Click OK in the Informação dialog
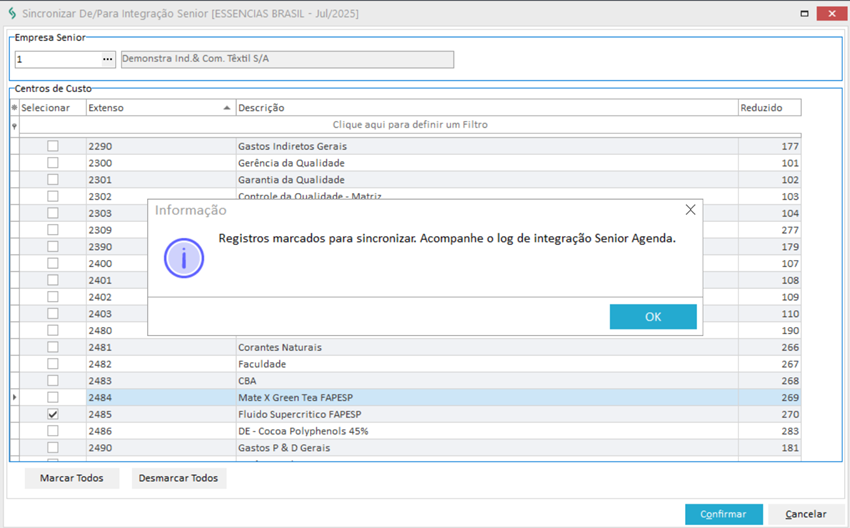This screenshot has width=850, height=528. point(653,317)
